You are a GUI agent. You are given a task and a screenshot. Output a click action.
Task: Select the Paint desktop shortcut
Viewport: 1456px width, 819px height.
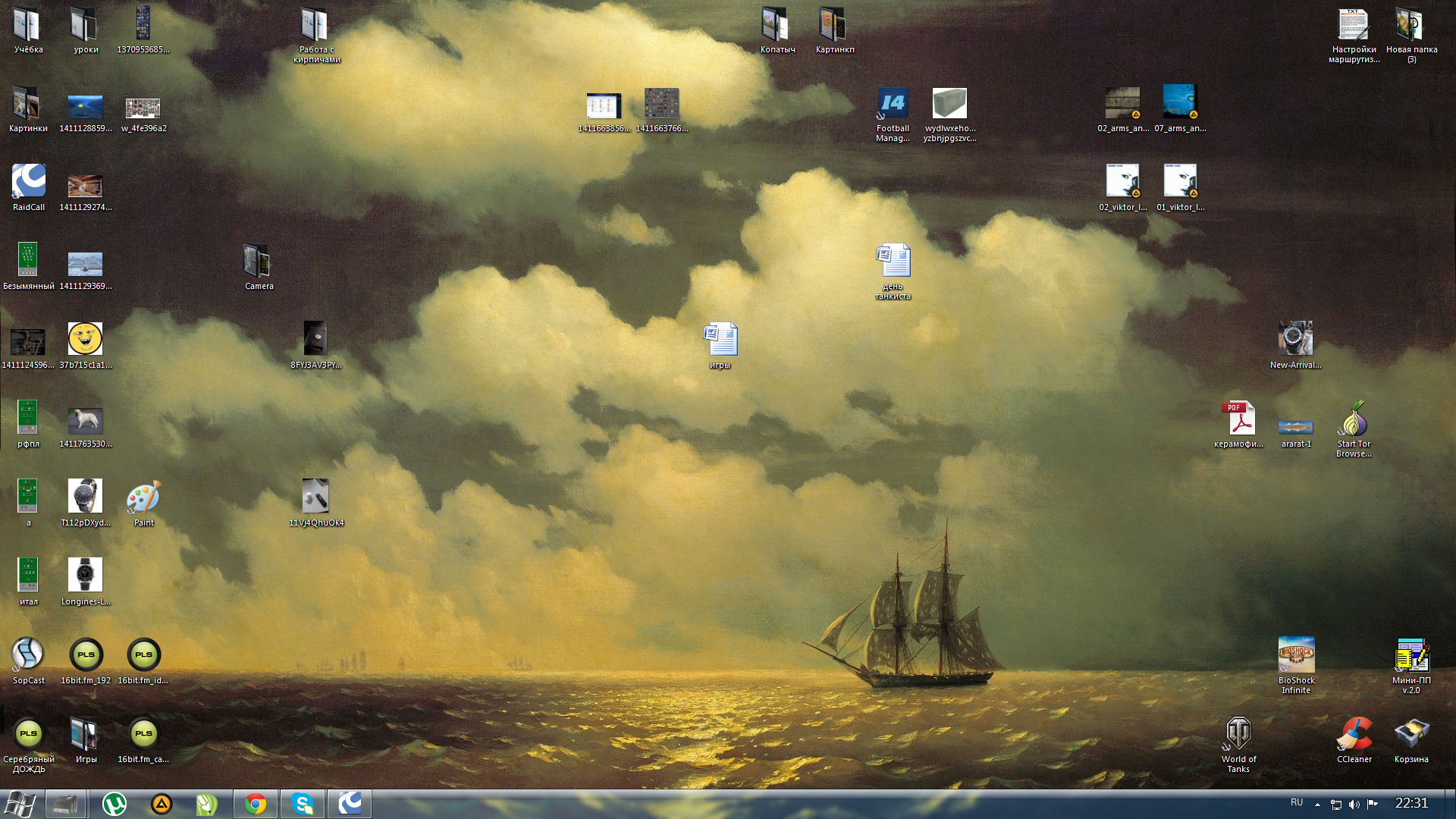143,498
